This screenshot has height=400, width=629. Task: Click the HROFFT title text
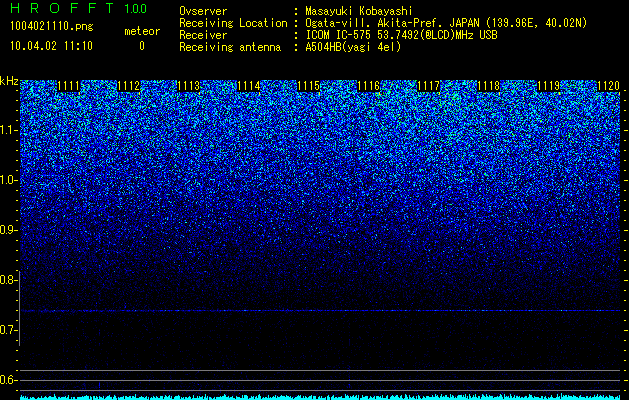click(63, 8)
